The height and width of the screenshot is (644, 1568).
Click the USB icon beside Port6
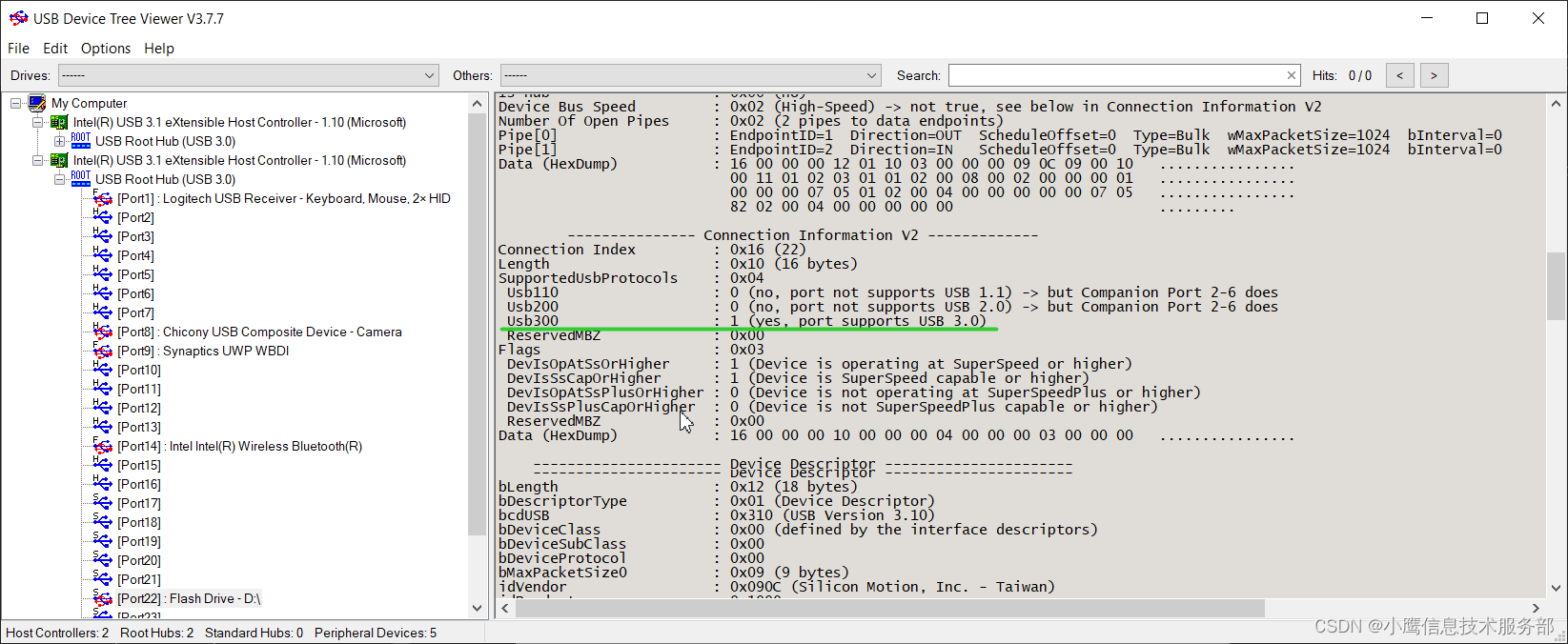coord(103,293)
